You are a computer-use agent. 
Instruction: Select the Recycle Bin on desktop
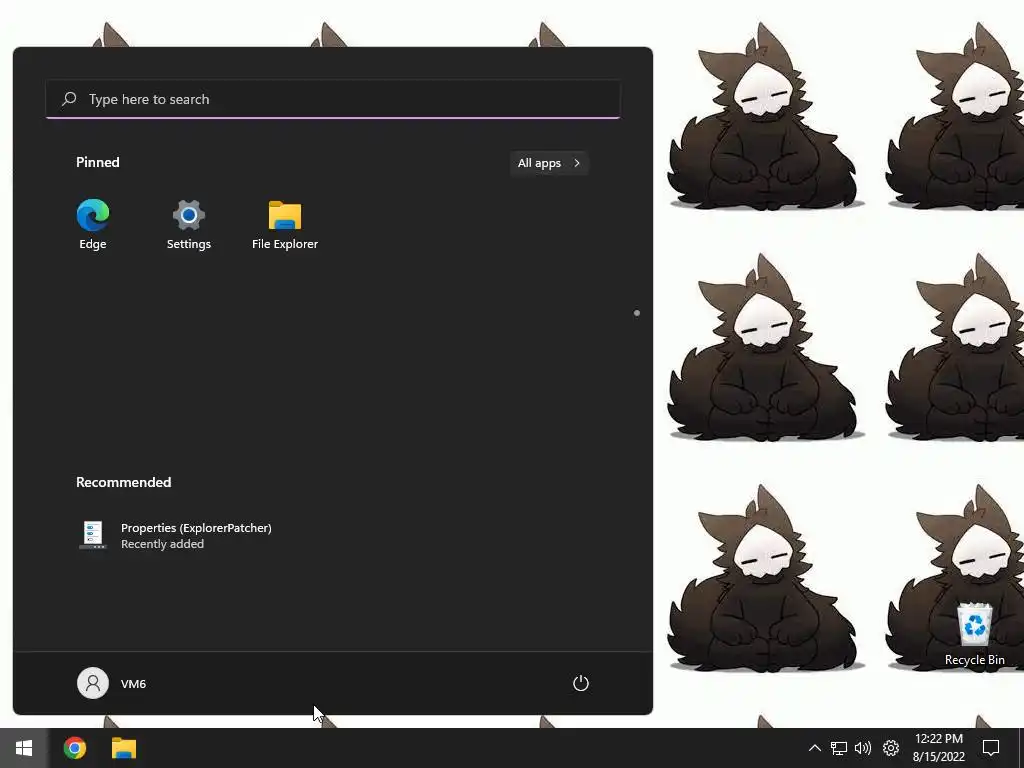pyautogui.click(x=974, y=634)
